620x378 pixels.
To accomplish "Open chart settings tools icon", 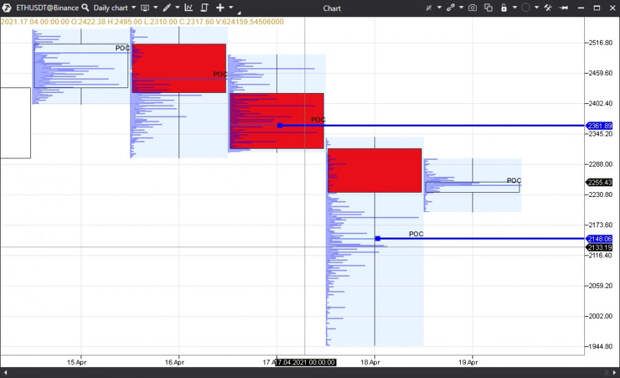I will pyautogui.click(x=548, y=8).
